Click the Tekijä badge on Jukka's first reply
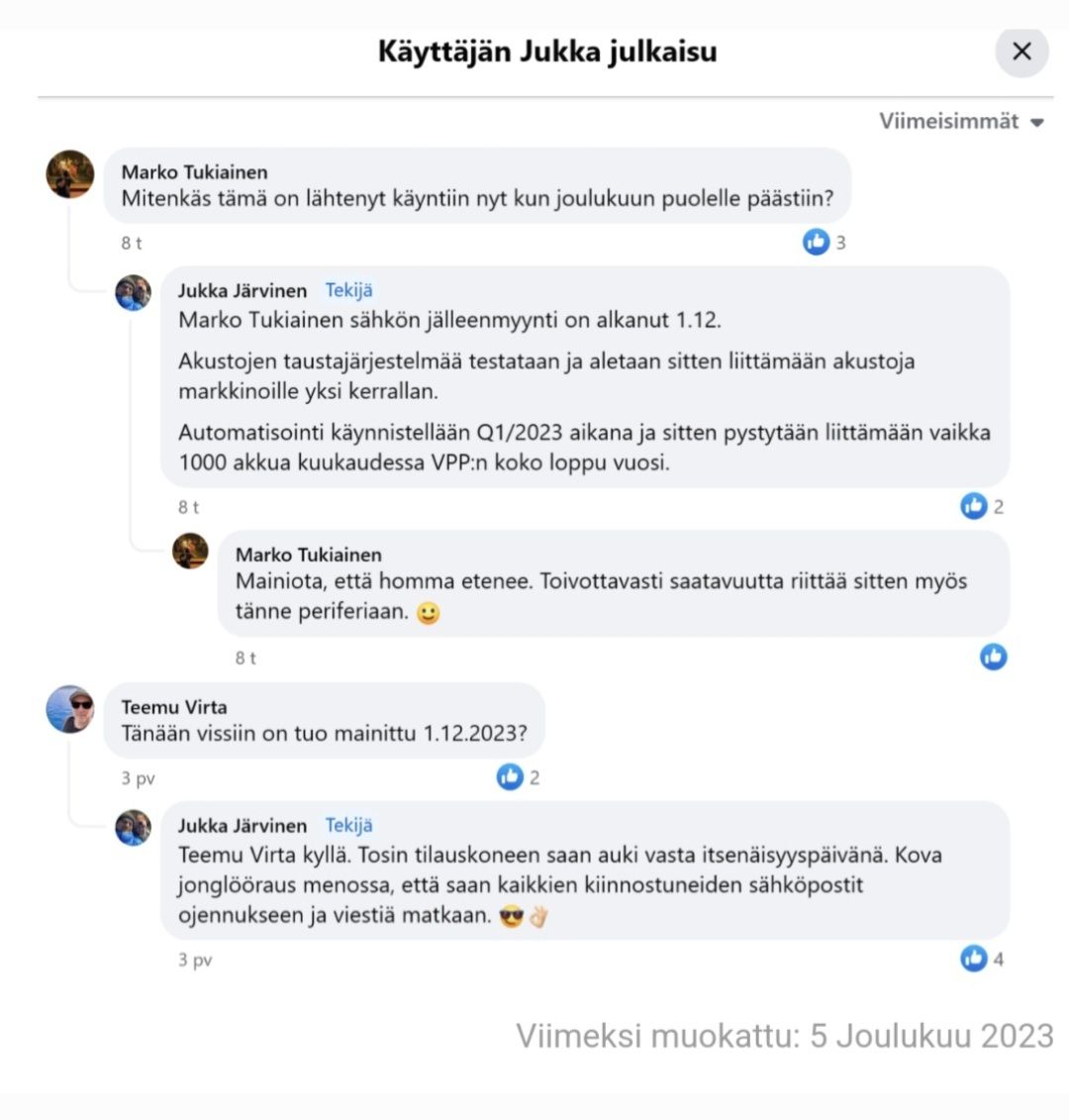This screenshot has height=1120, width=1069. pyautogui.click(x=349, y=290)
